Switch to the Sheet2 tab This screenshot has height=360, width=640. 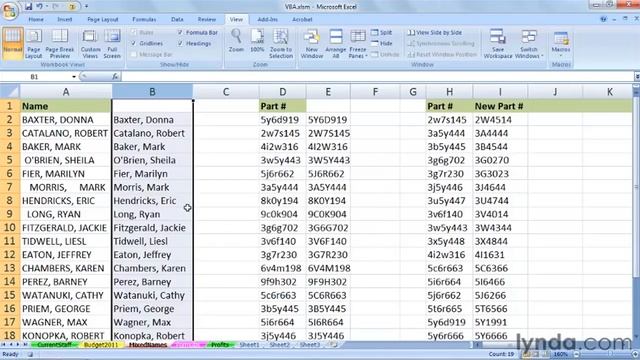pyautogui.click(x=280, y=345)
